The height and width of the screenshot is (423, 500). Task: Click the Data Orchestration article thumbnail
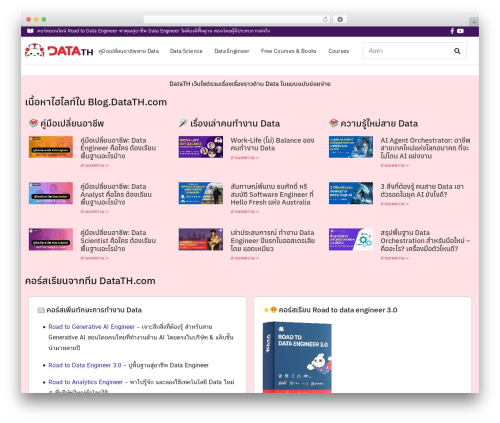[351, 239]
